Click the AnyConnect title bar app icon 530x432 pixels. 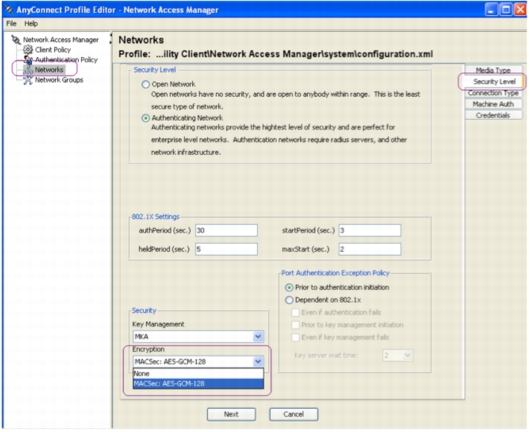(x=9, y=10)
